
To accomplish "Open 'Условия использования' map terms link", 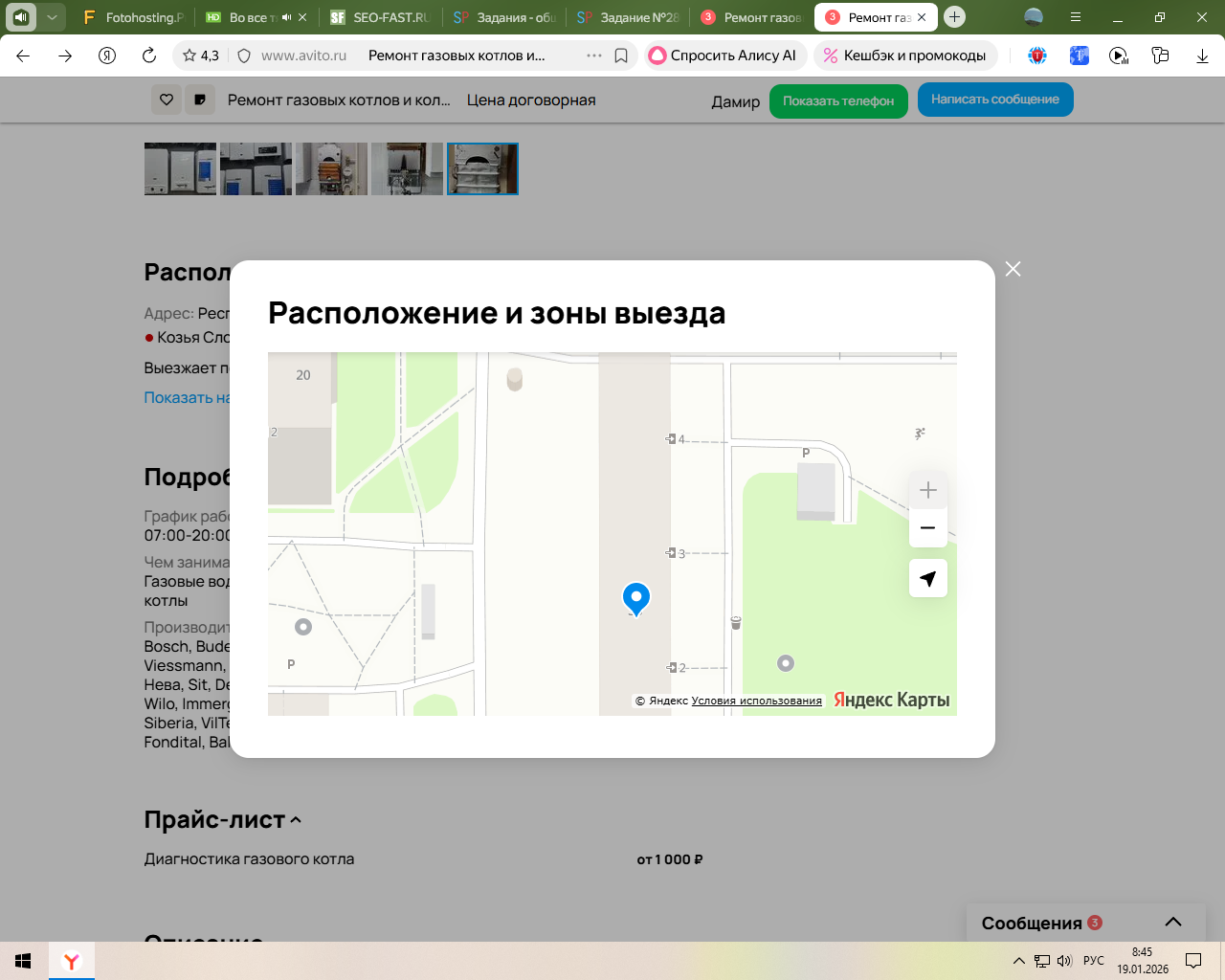I will [x=756, y=701].
